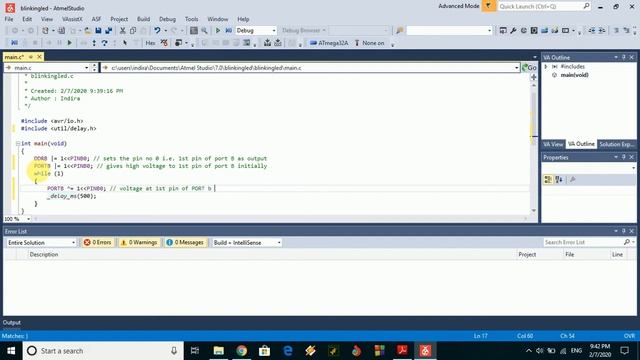Image resolution: width=640 pixels, height=360 pixels.
Task: Click the editor vertical scrollbar
Action: point(533,147)
